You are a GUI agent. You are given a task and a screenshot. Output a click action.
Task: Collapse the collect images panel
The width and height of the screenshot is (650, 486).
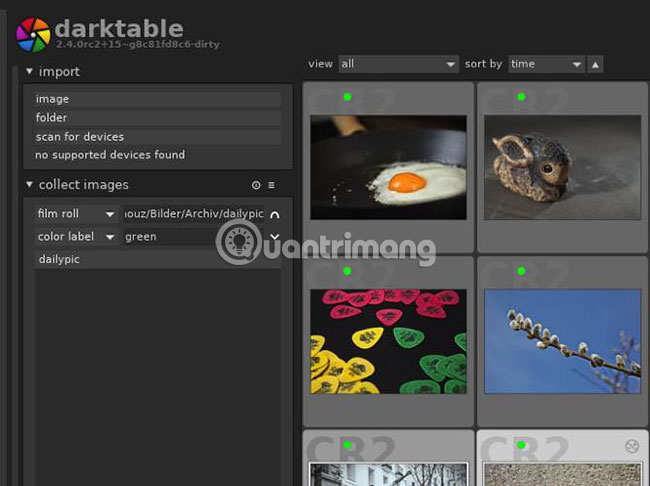click(x=29, y=185)
